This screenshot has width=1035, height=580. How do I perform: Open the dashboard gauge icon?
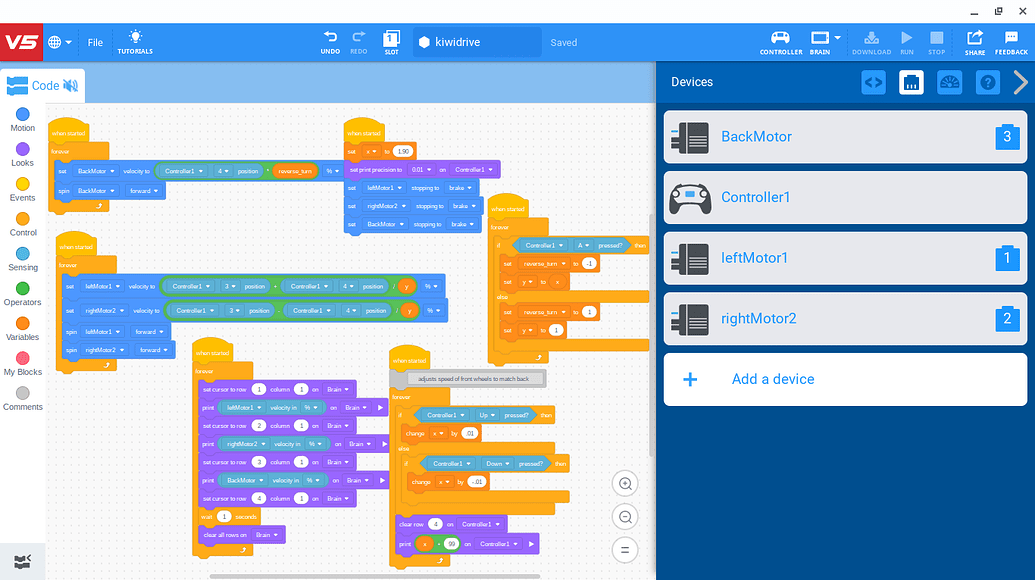[x=949, y=83]
